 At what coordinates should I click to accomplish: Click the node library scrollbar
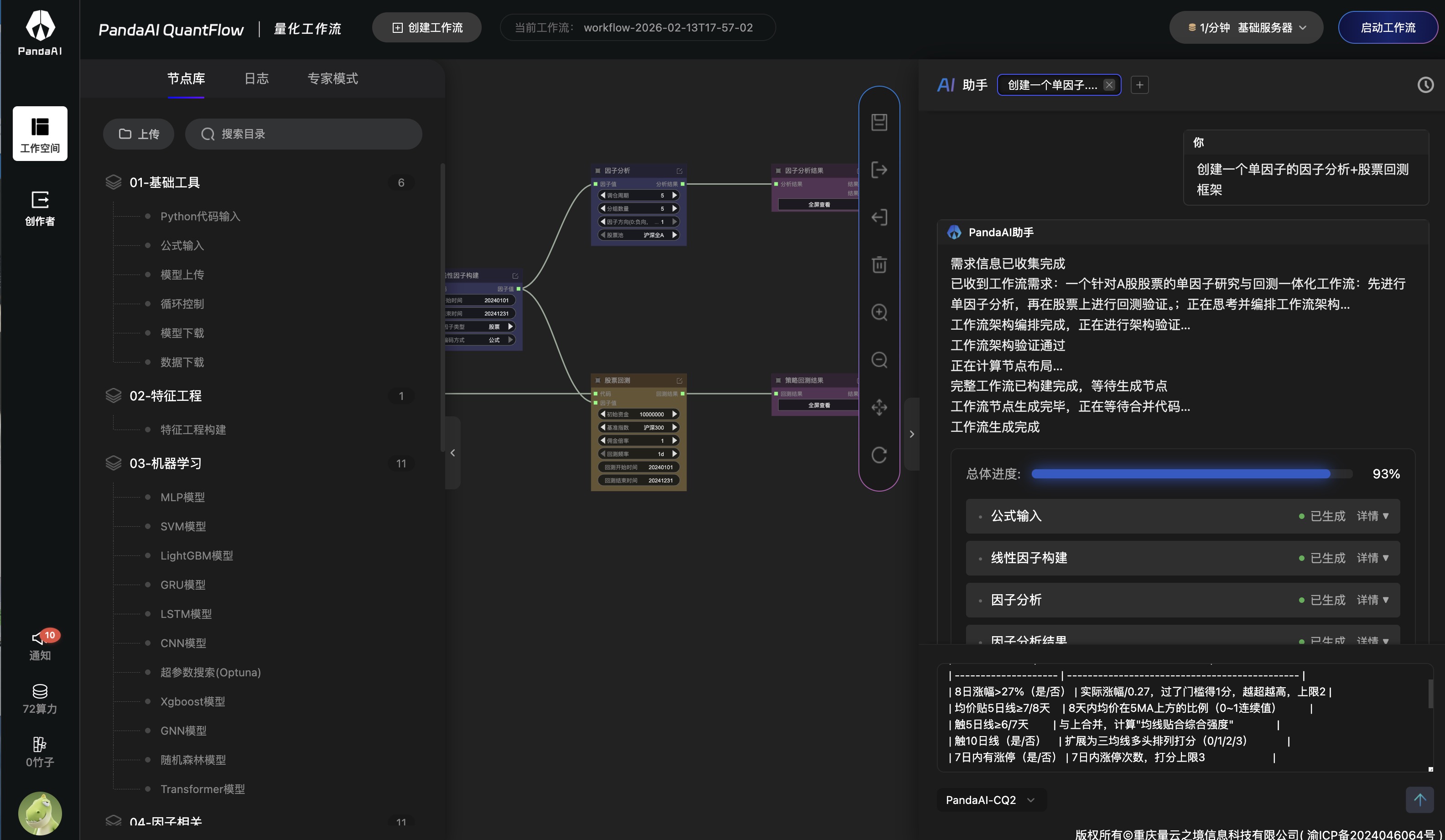coord(442,307)
